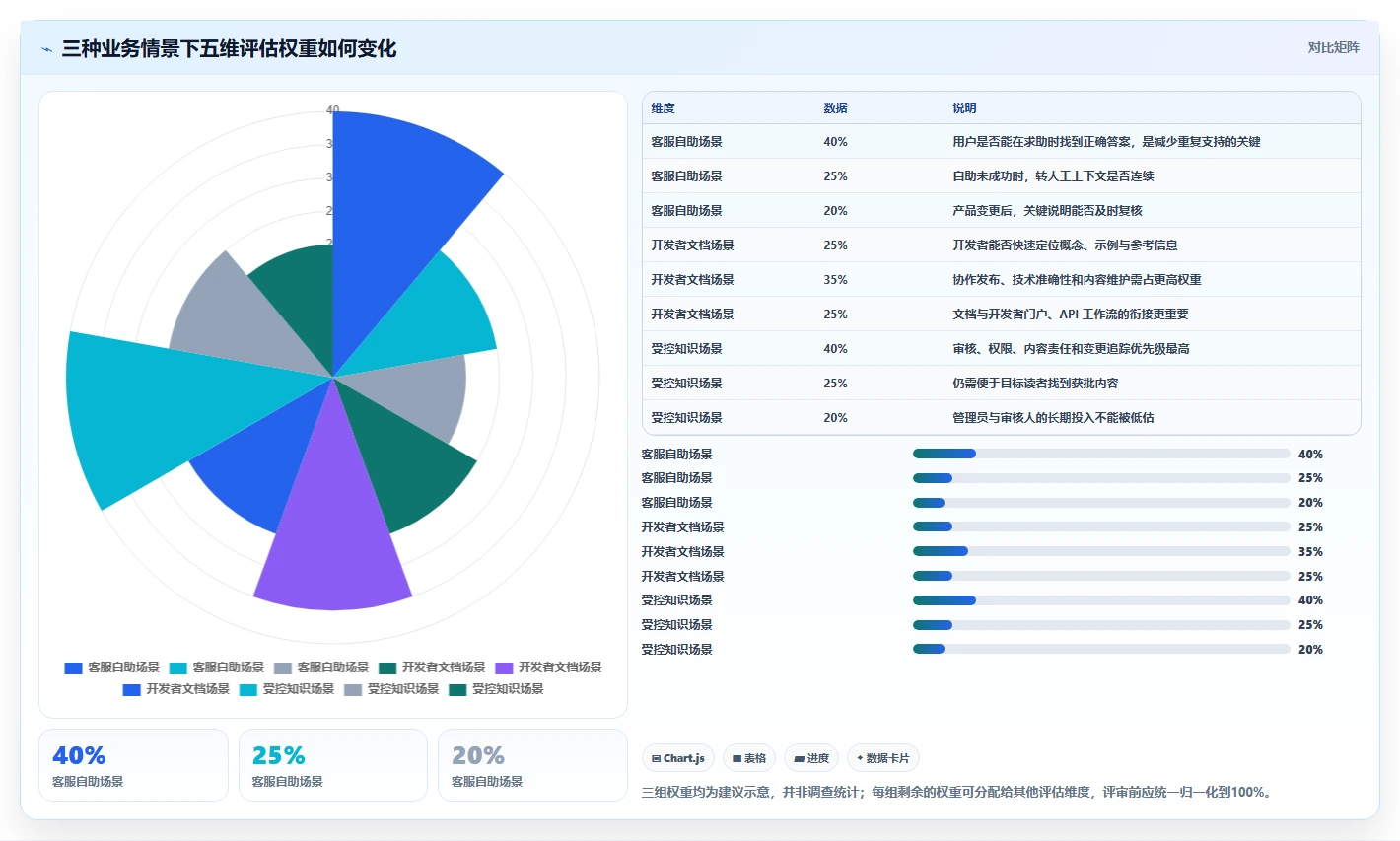Image resolution: width=1400 pixels, height=841 pixels.
Task: Click the 维度 column header
Action: 664,108
